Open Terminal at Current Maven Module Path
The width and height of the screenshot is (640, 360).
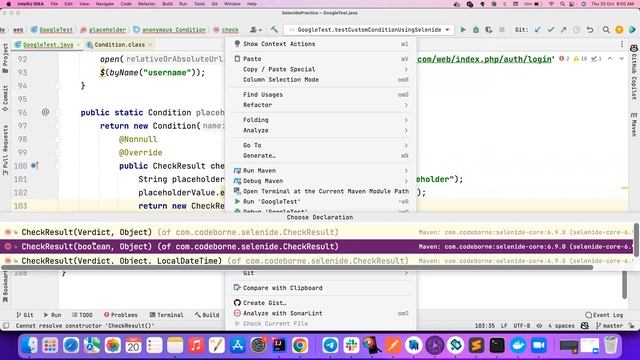pyautogui.click(x=321, y=191)
